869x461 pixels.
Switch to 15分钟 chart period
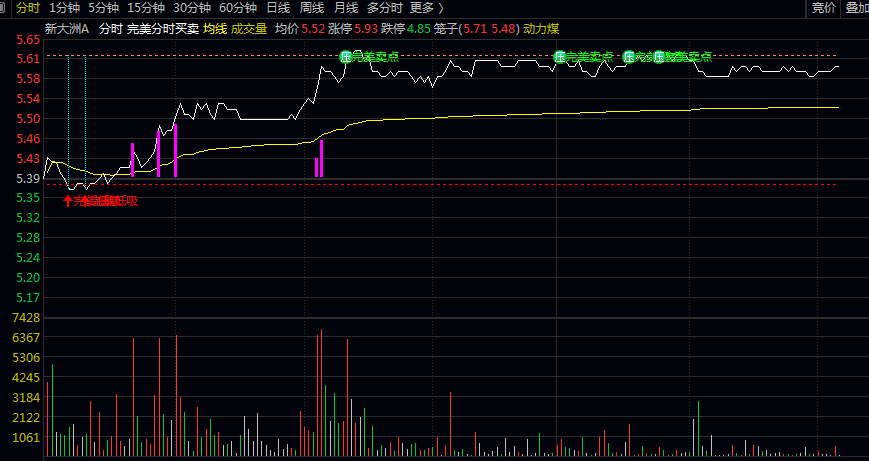(146, 8)
